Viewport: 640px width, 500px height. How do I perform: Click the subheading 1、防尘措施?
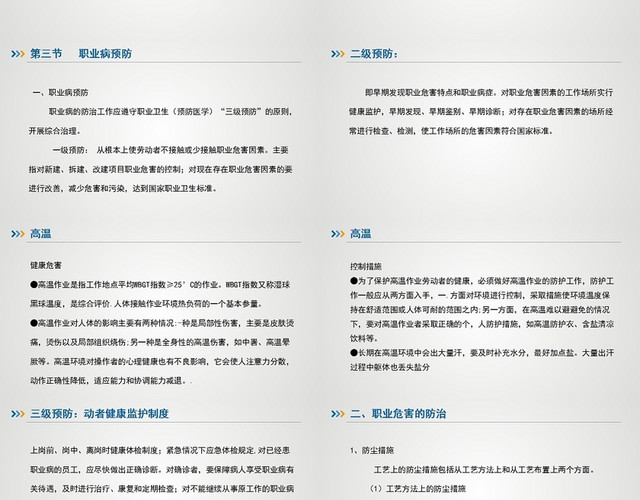point(372,451)
